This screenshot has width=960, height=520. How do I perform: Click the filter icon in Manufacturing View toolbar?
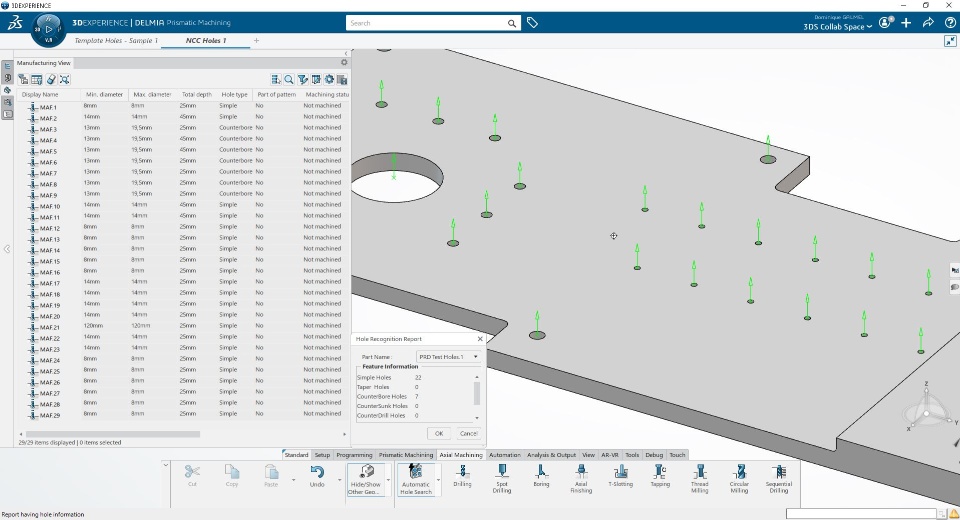(302, 80)
